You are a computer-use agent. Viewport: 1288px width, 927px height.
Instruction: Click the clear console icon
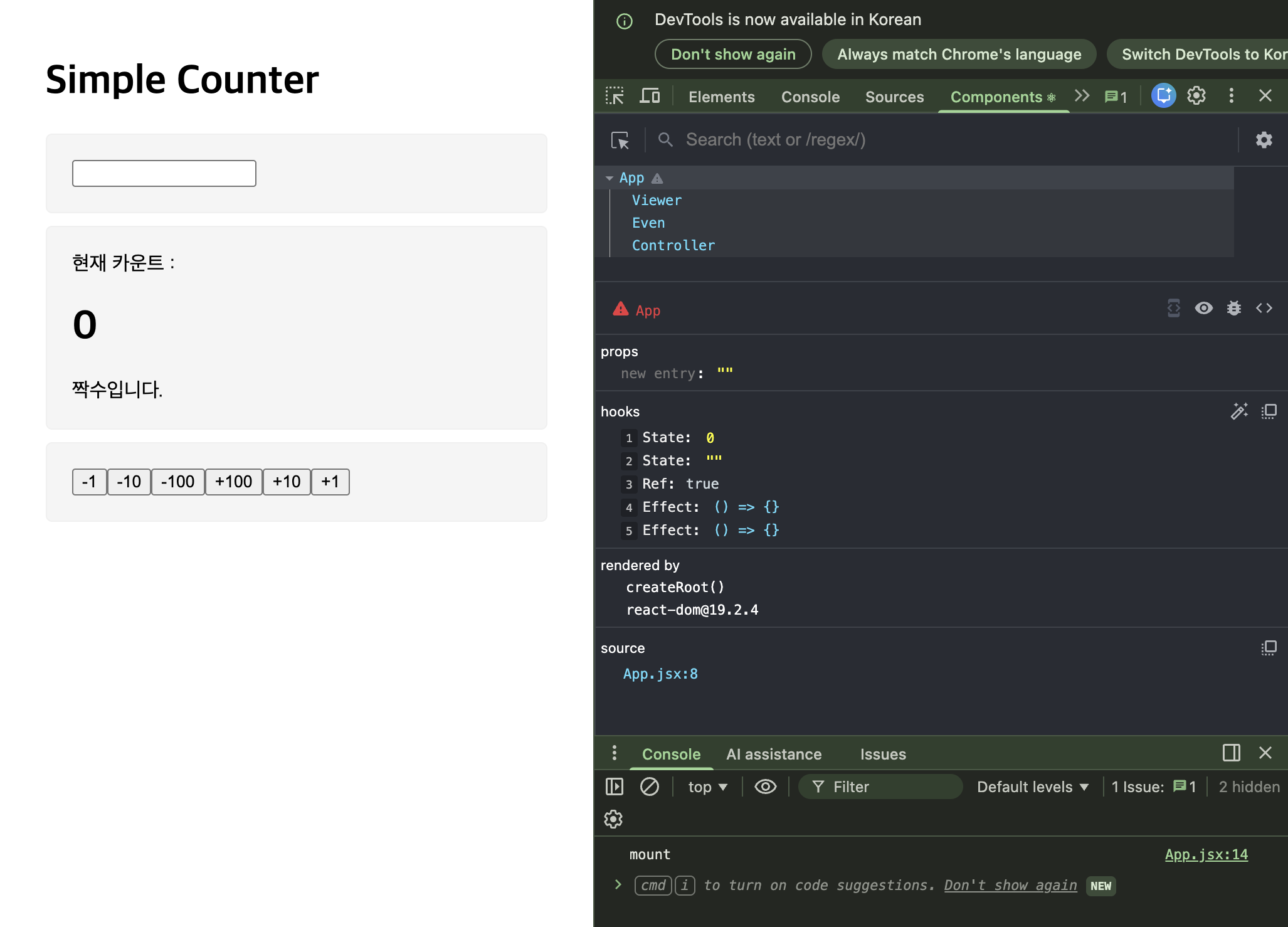pyautogui.click(x=649, y=787)
